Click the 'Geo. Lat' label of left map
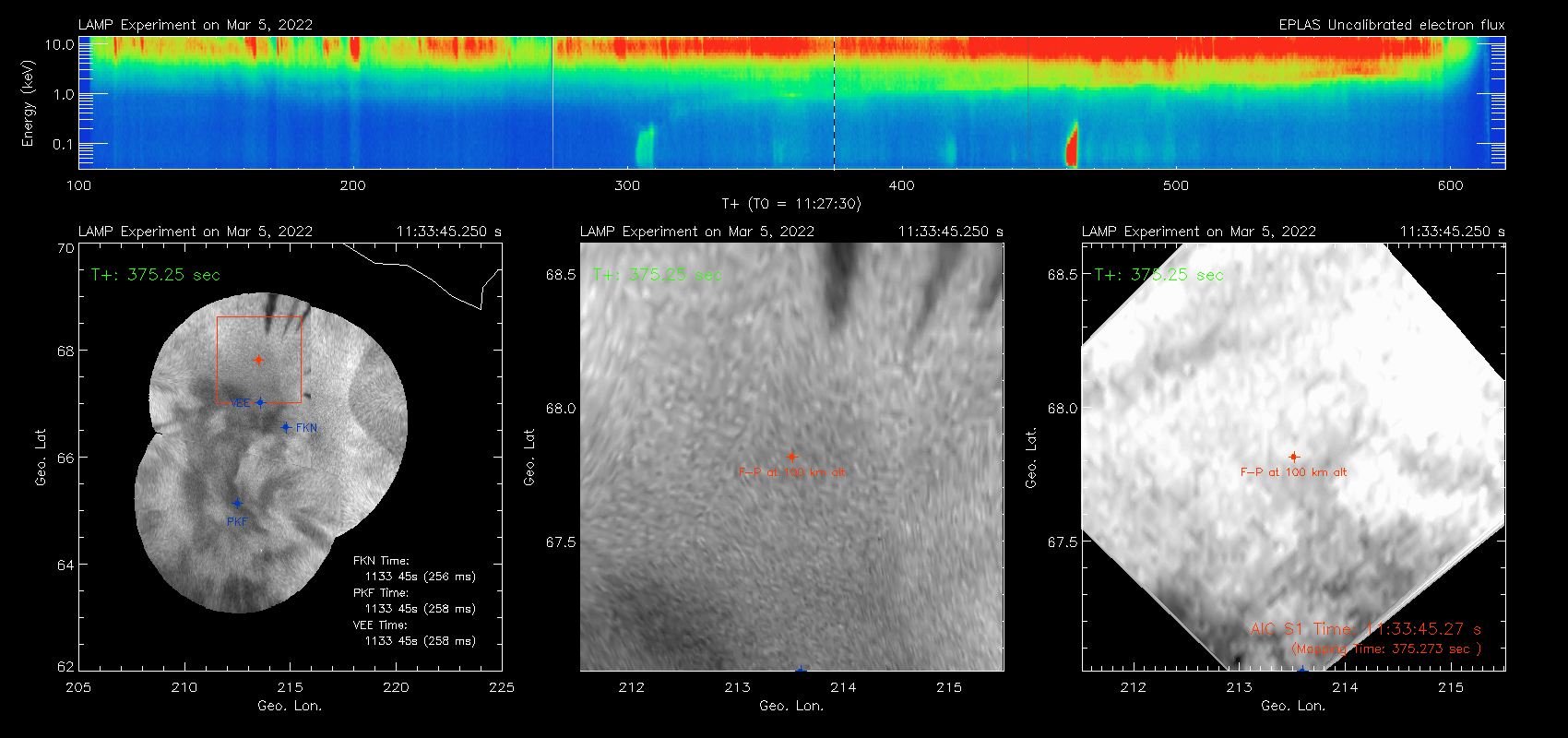This screenshot has height=738, width=1568. tap(41, 458)
